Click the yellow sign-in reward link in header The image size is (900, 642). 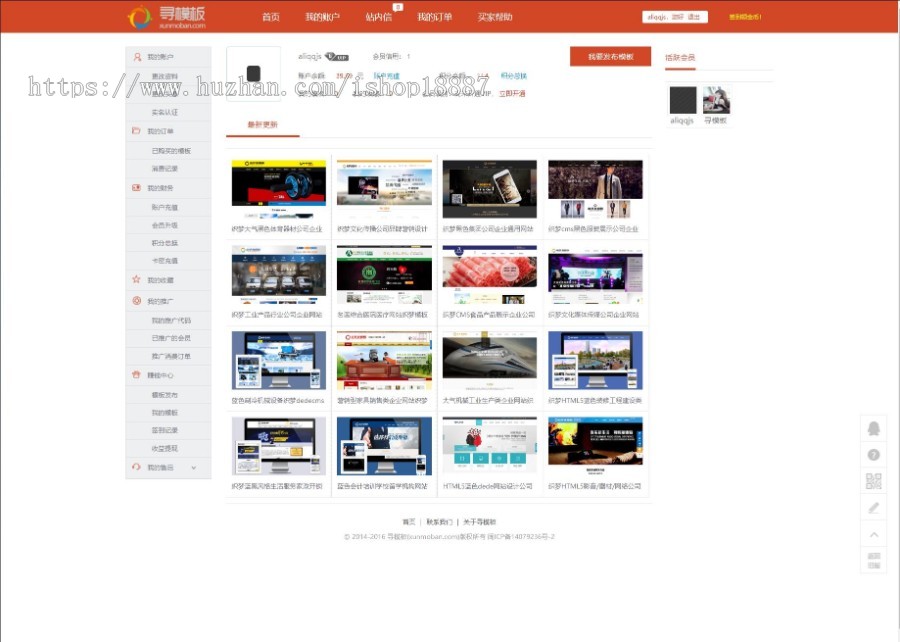(x=746, y=17)
